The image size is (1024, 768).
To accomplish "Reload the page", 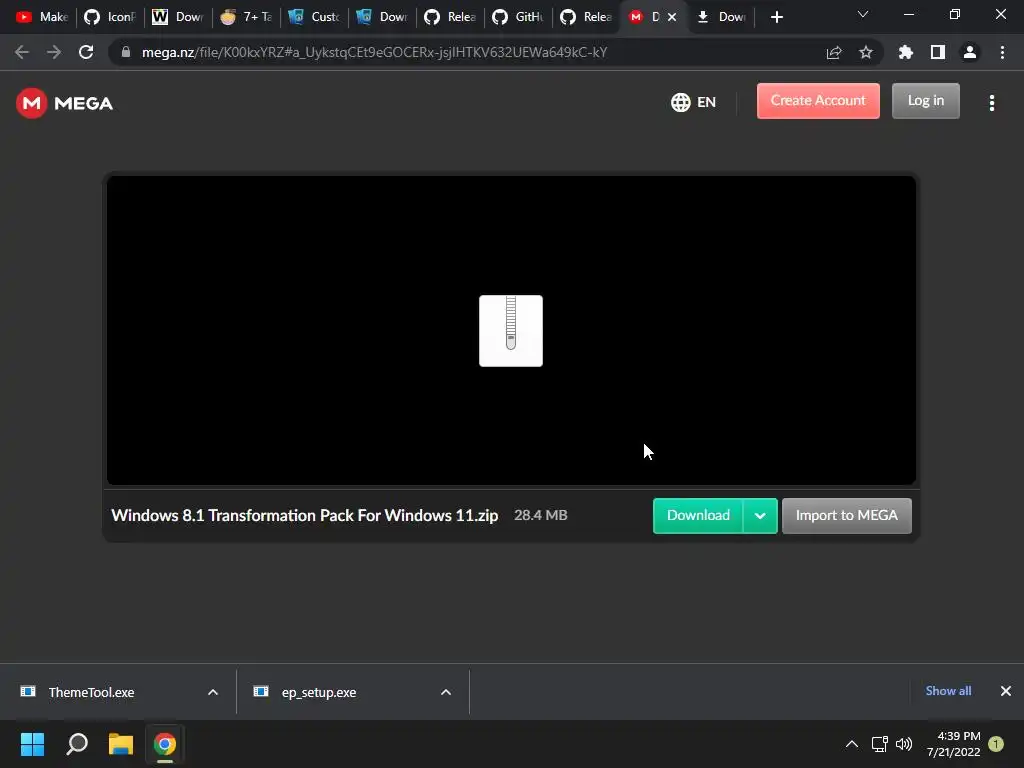I will [x=86, y=52].
